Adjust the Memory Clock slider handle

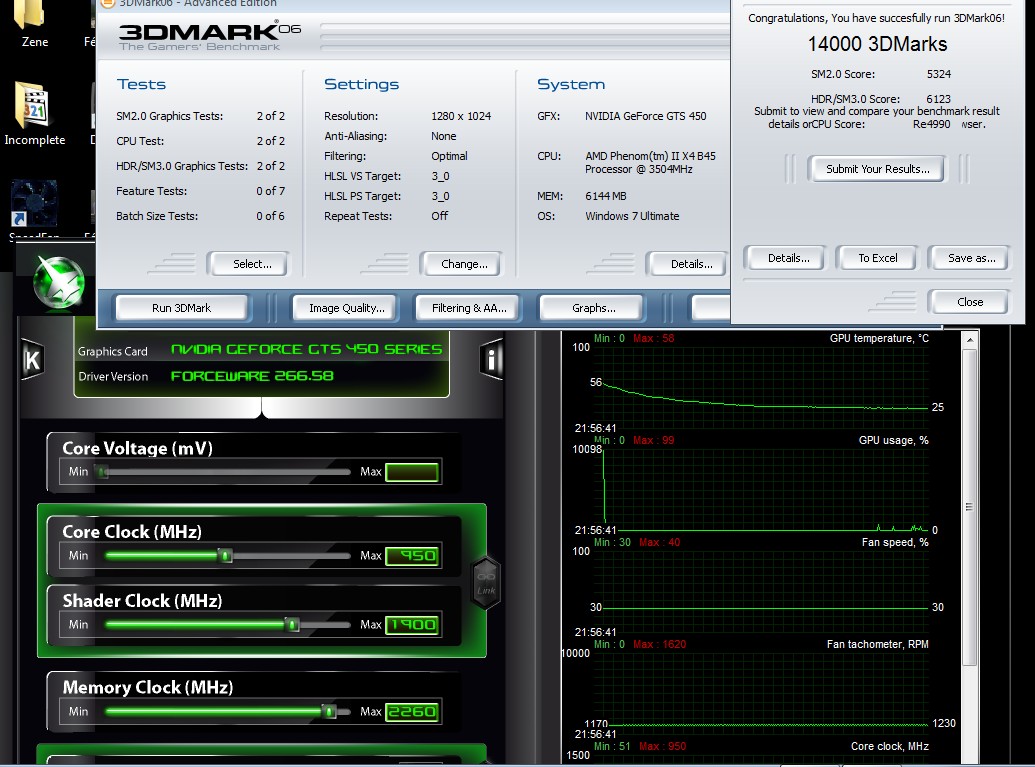[329, 712]
